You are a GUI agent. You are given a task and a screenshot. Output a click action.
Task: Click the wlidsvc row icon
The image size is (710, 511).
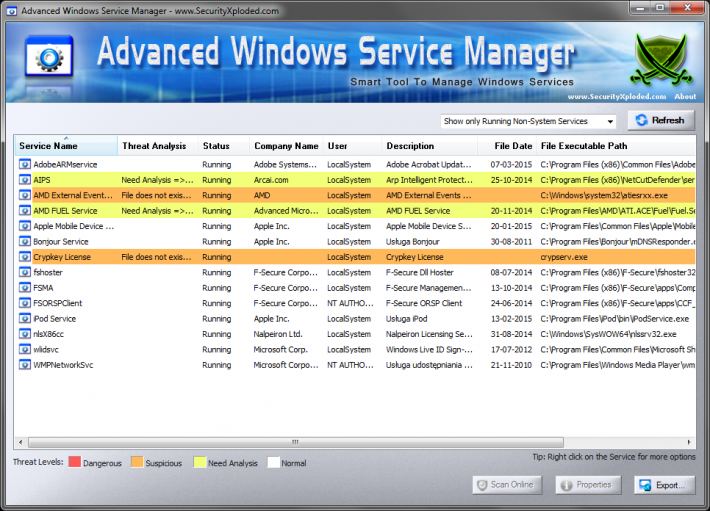[x=24, y=349]
